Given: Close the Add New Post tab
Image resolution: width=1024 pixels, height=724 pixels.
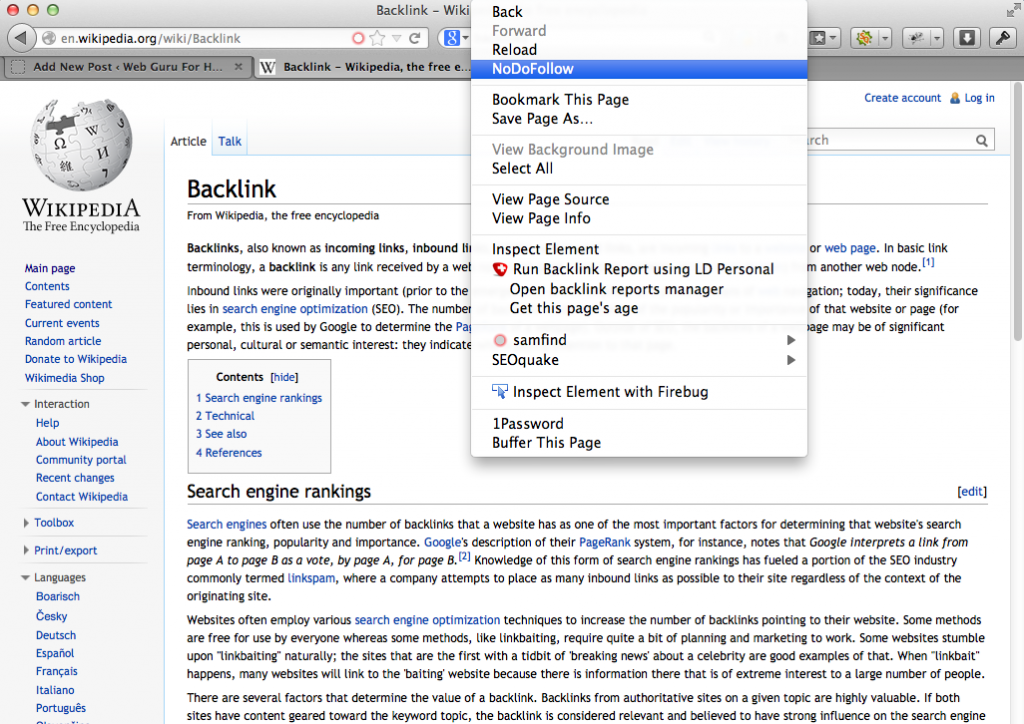Looking at the screenshot, I should (238, 67).
